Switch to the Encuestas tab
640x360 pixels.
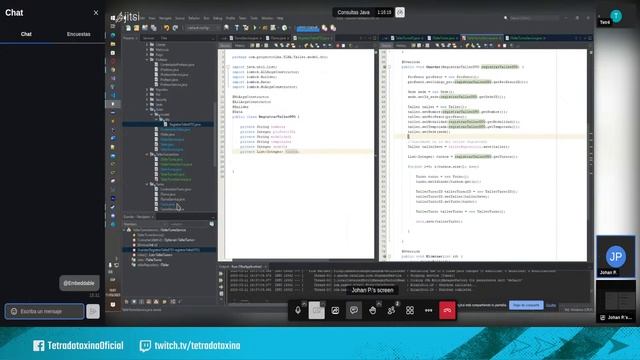tap(78, 34)
